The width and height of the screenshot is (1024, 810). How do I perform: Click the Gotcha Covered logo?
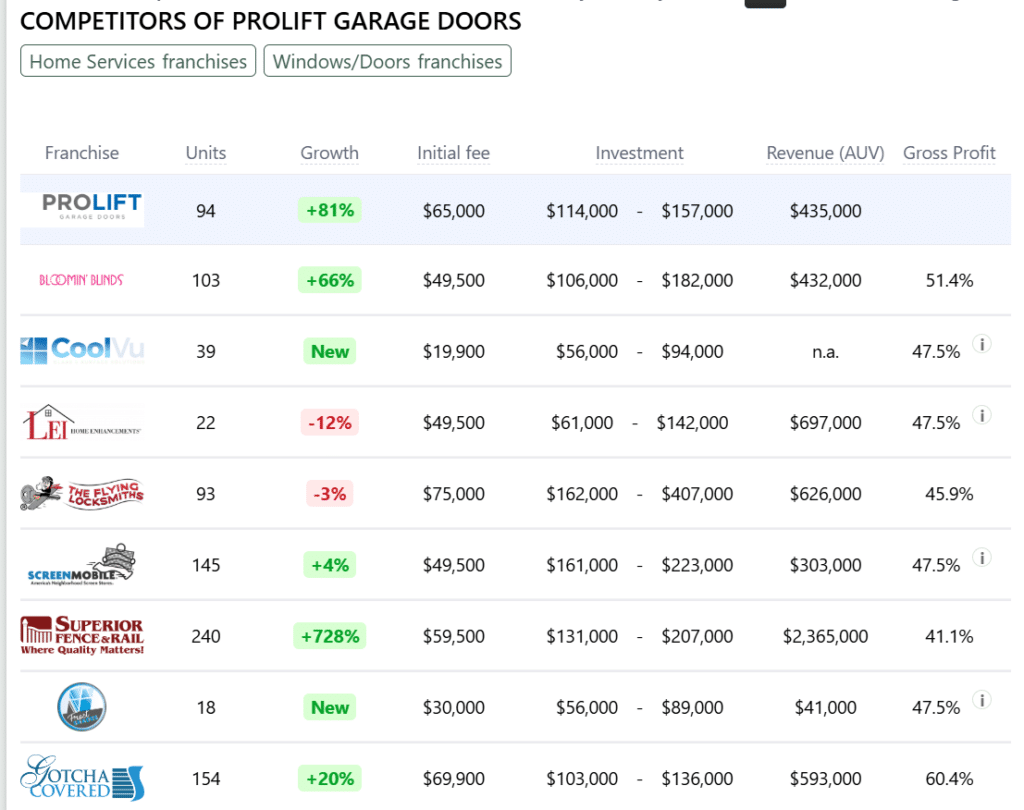point(82,777)
